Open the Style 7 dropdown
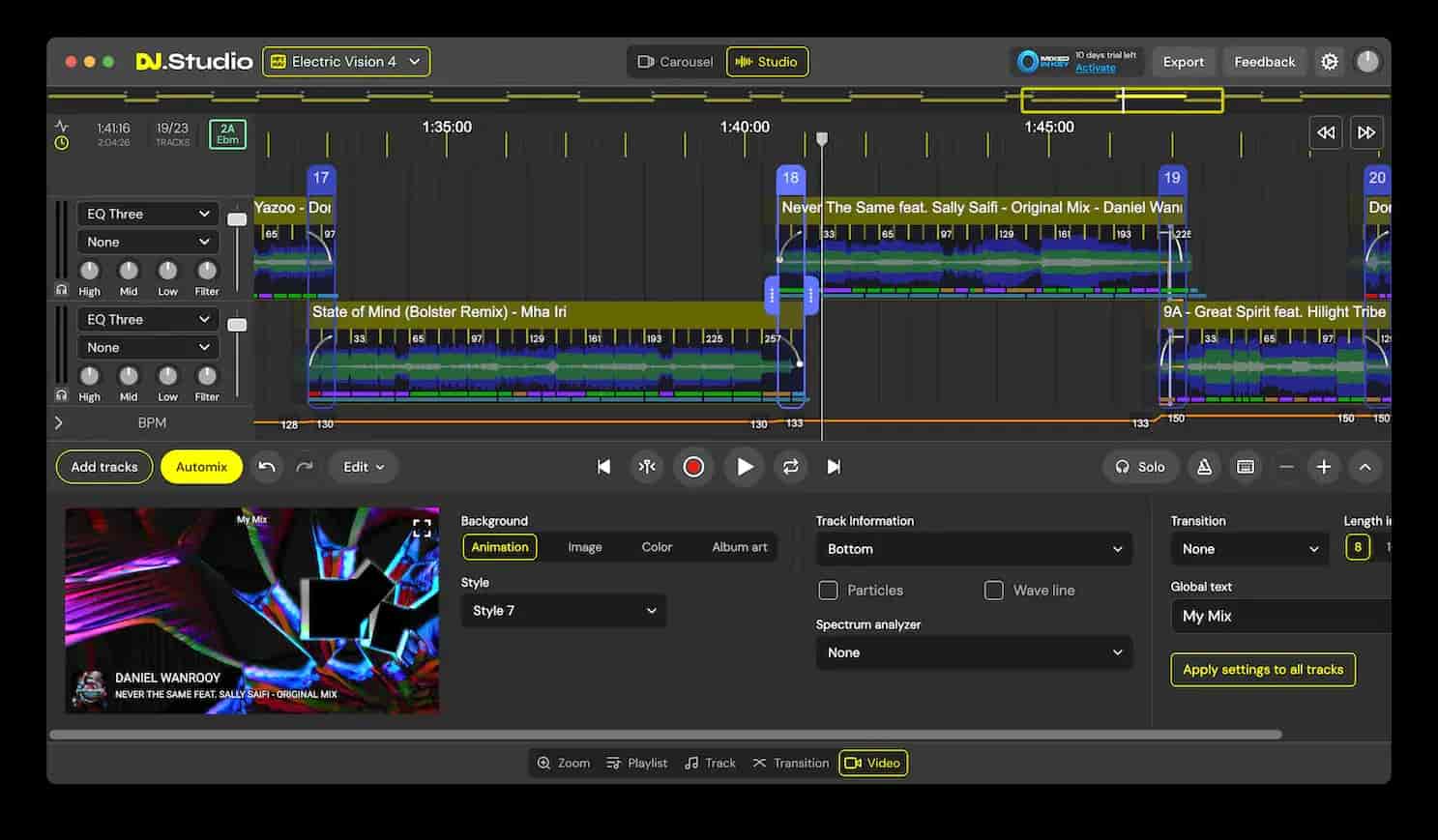Screen dimensions: 1438x840 tap(563, 610)
